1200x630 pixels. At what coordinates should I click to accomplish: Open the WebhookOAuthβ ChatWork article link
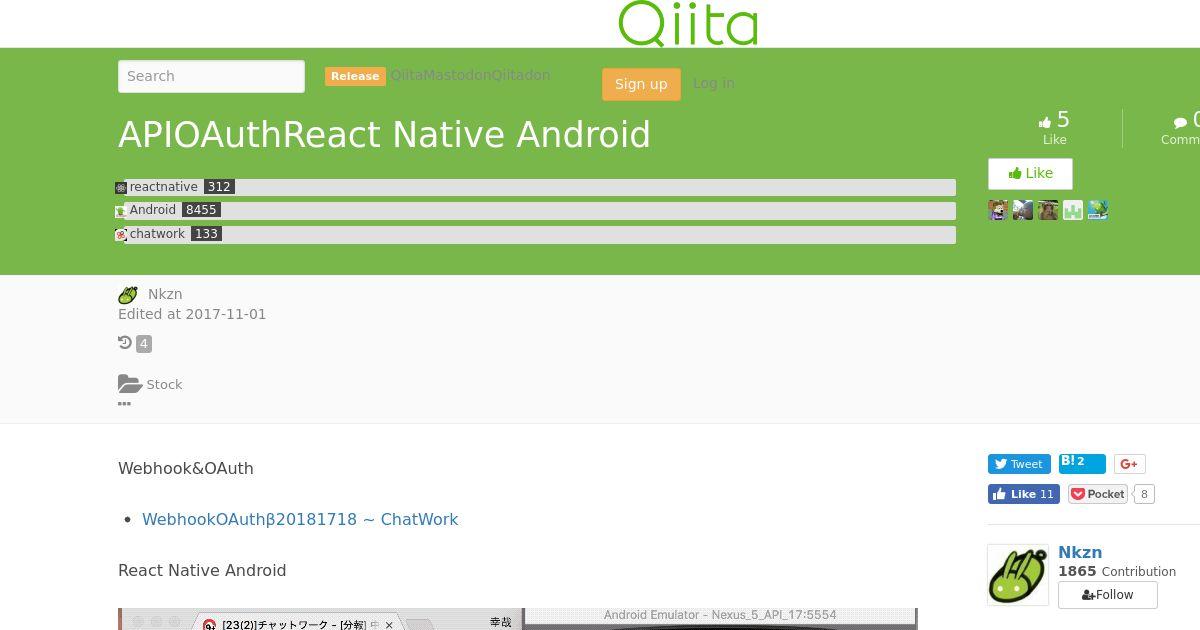(300, 519)
